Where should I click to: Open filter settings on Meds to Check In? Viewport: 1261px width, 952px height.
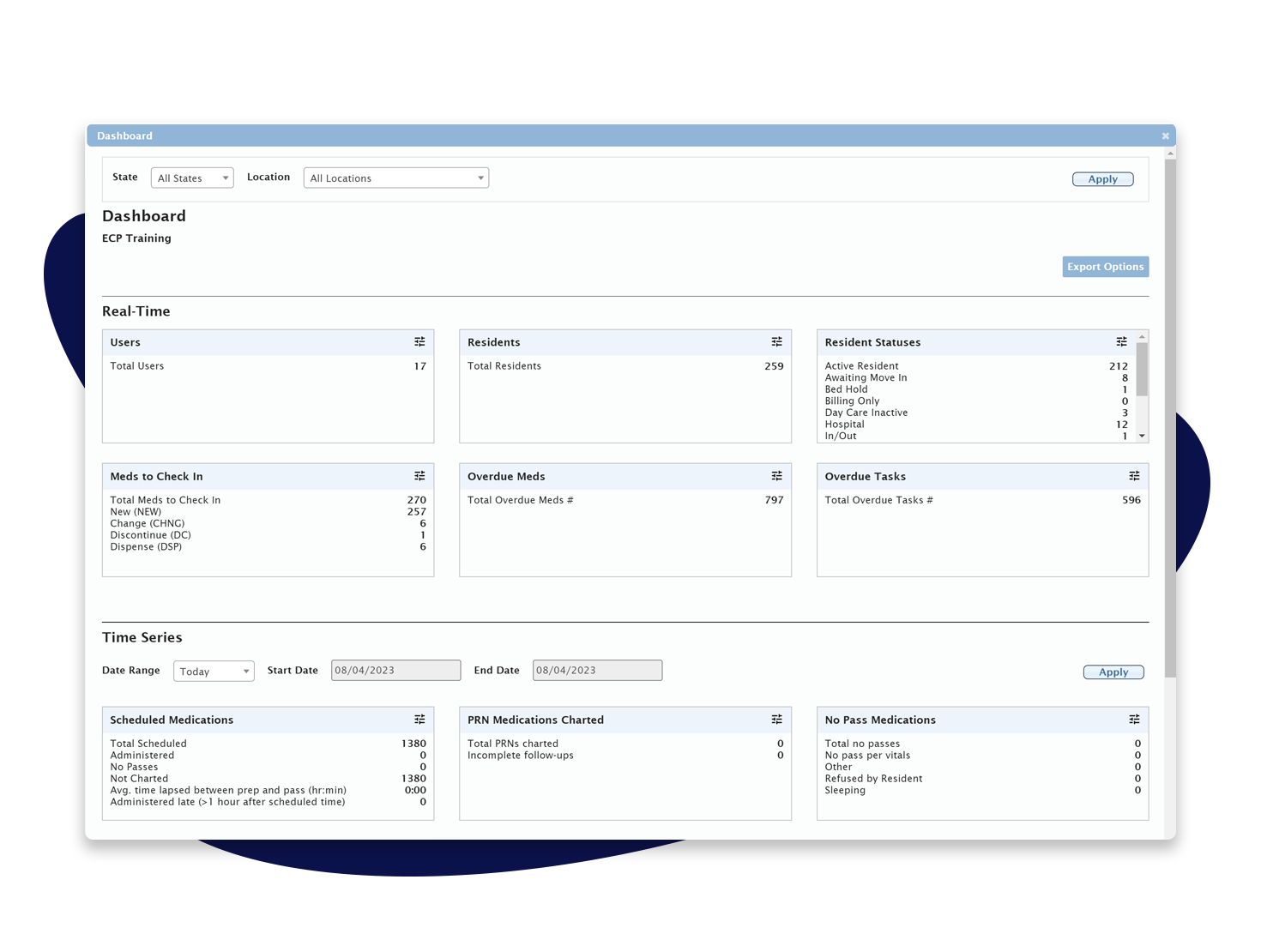(x=419, y=475)
